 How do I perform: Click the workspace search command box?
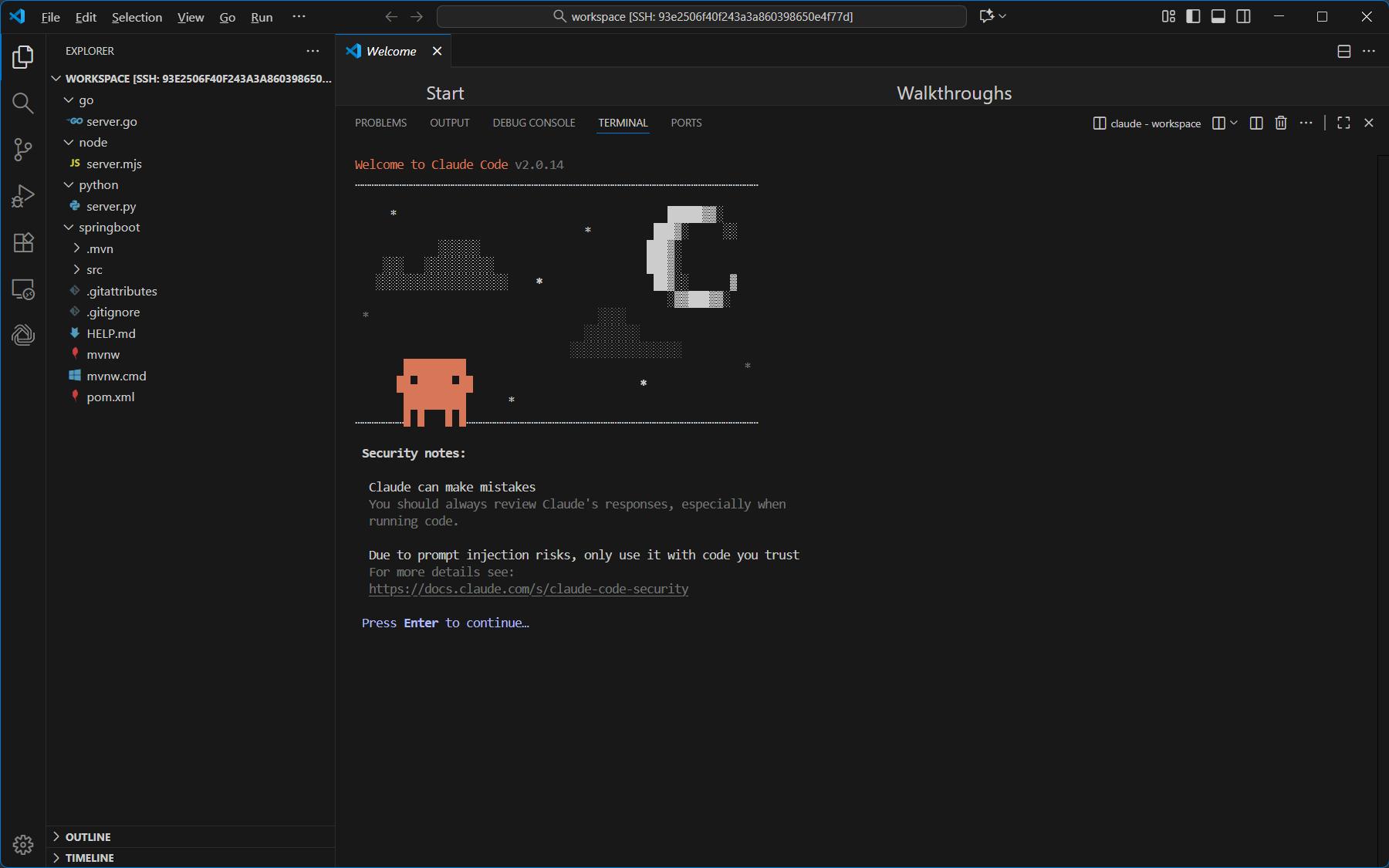tap(701, 16)
